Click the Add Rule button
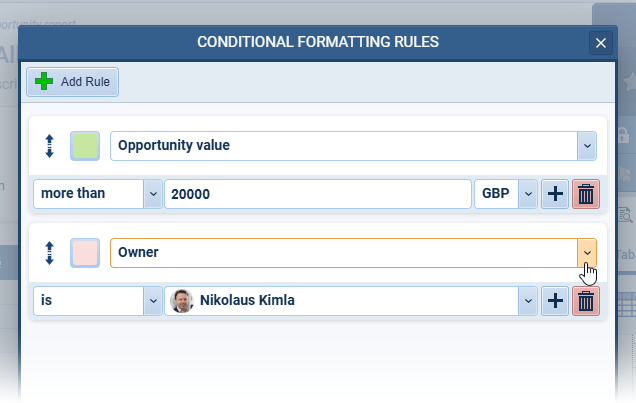This screenshot has height=403, width=636. 73,82
